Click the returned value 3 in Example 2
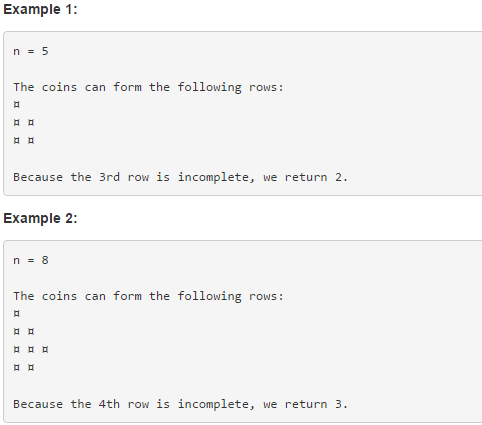Viewport: 482px width, 425px height. (339, 404)
